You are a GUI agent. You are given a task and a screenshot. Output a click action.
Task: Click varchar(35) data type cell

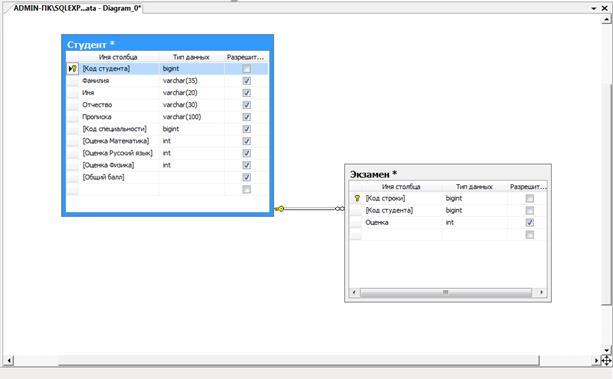[x=192, y=81]
